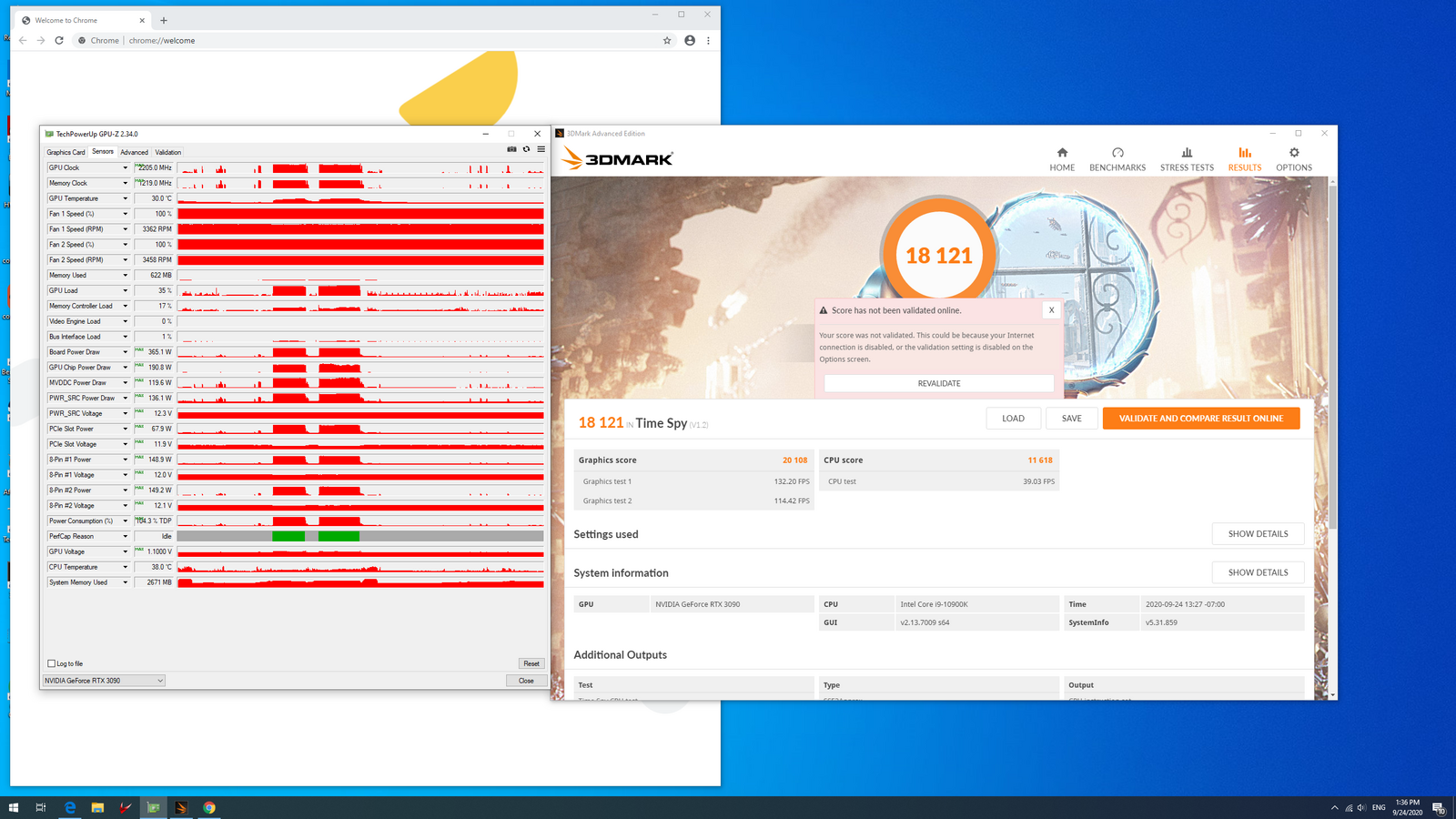This screenshot has width=1456, height=819.
Task: Switch to Sensors tab
Action: (x=103, y=152)
